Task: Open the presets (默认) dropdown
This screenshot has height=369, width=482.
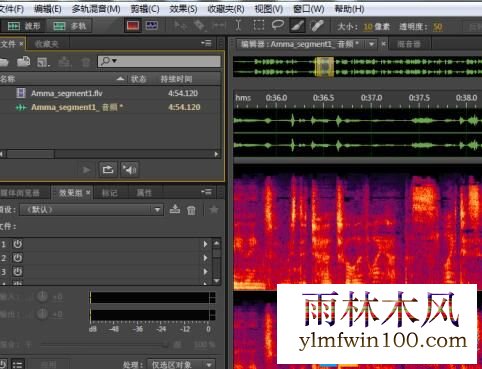Action: 92,210
